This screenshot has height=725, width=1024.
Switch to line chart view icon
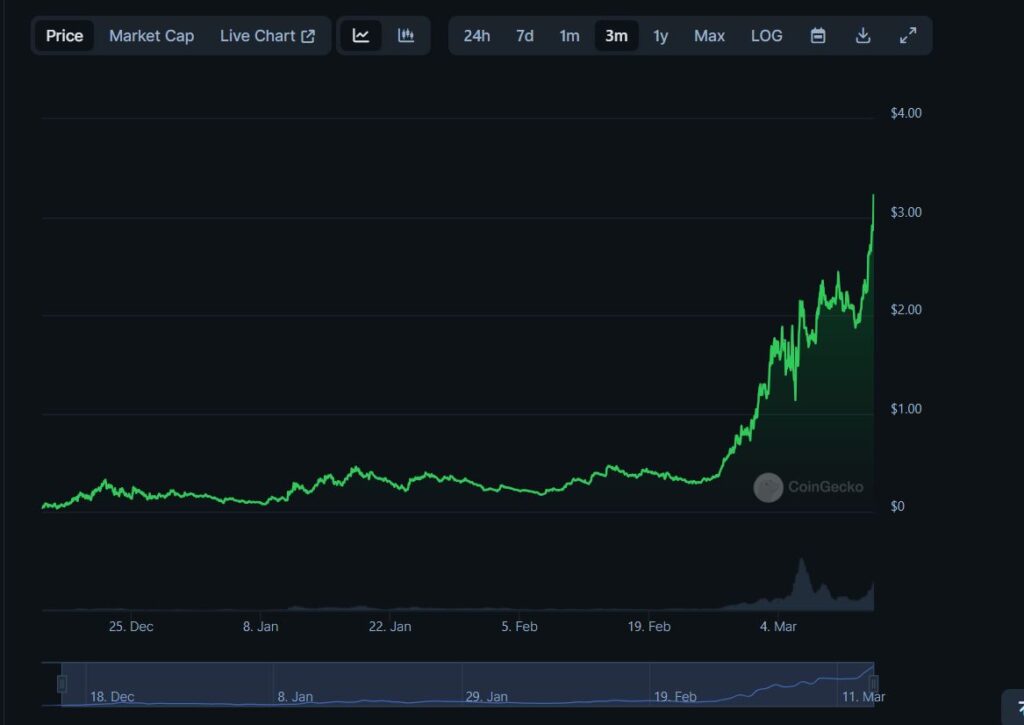point(361,36)
